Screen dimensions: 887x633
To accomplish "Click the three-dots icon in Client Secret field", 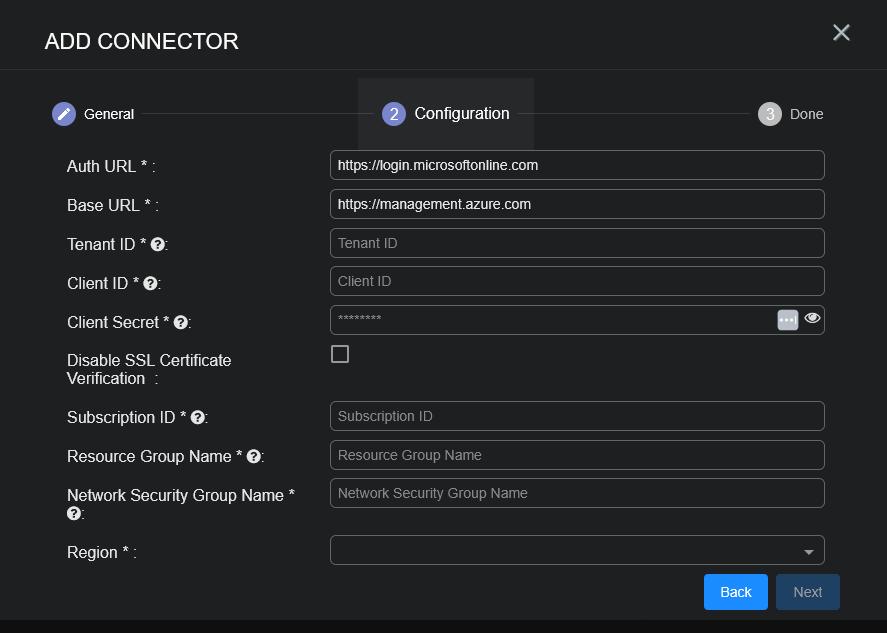I will [x=788, y=320].
